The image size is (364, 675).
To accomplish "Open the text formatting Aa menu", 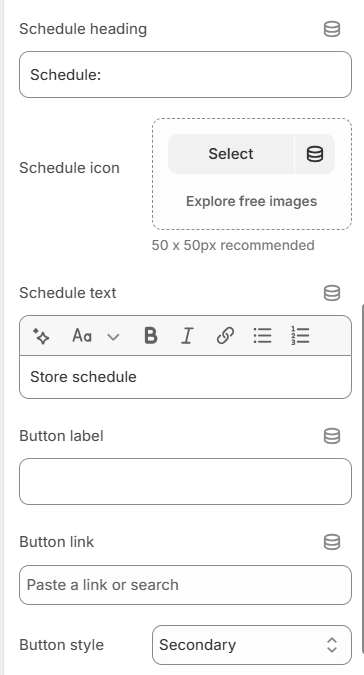I will point(96,336).
